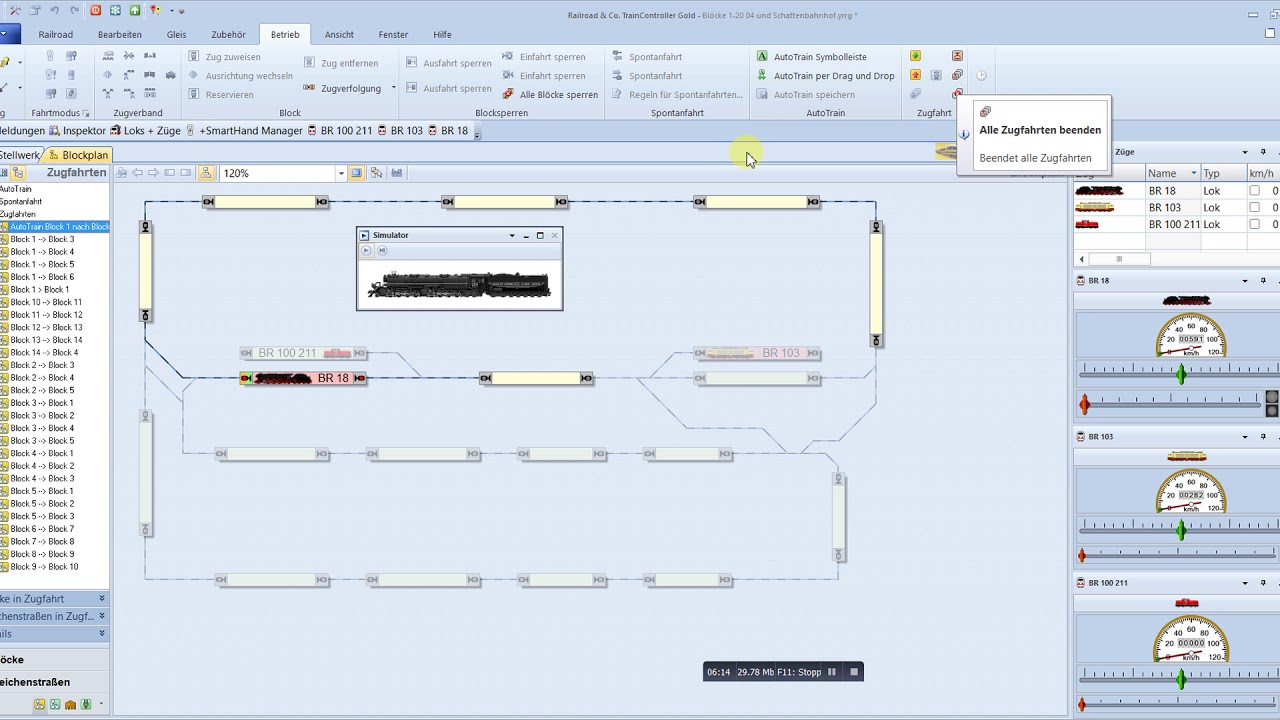Screen dimensions: 1280x720
Task: Click the Alle Blöcke sperren icon
Action: [x=508, y=94]
